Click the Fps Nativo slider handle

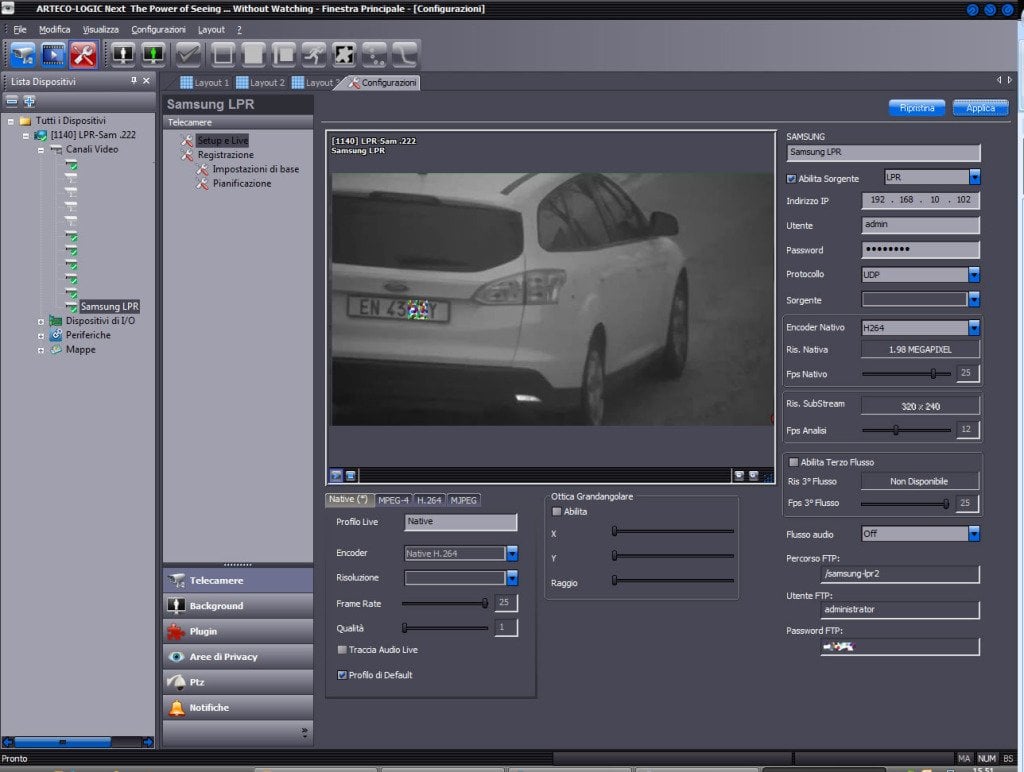[x=933, y=373]
